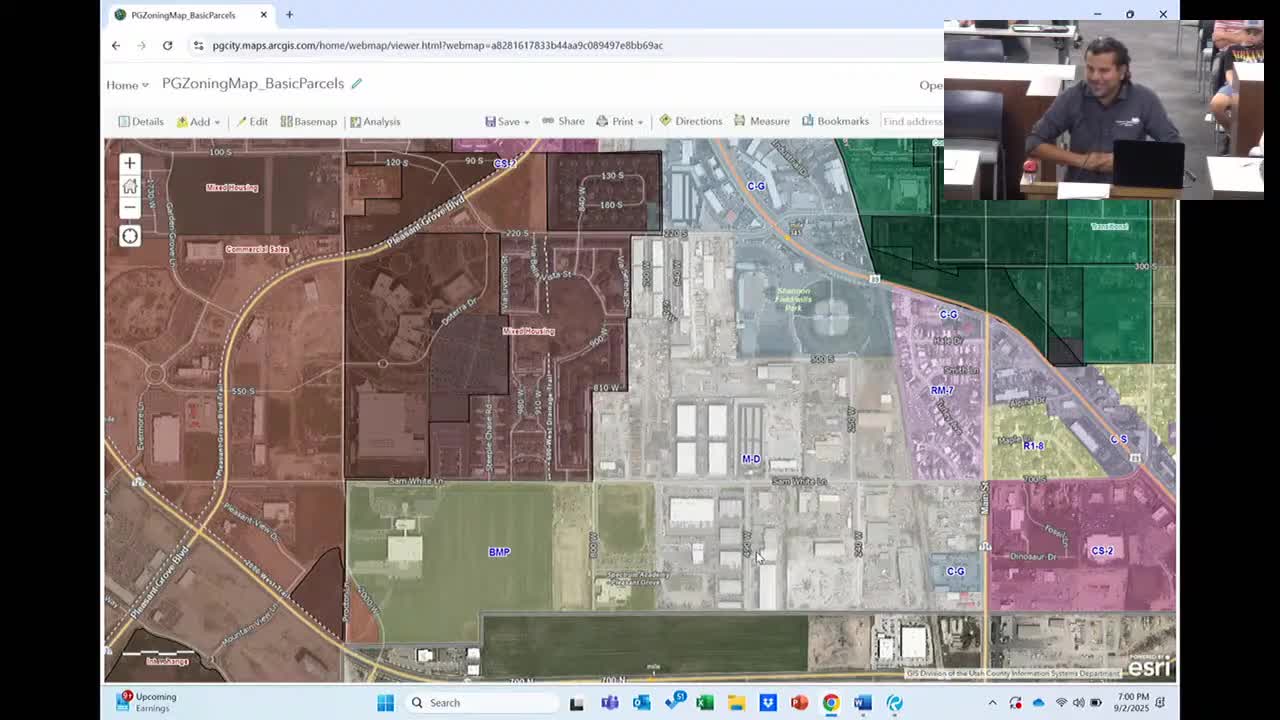Activate the Measure tool
The height and width of the screenshot is (720, 1280).
(x=762, y=121)
